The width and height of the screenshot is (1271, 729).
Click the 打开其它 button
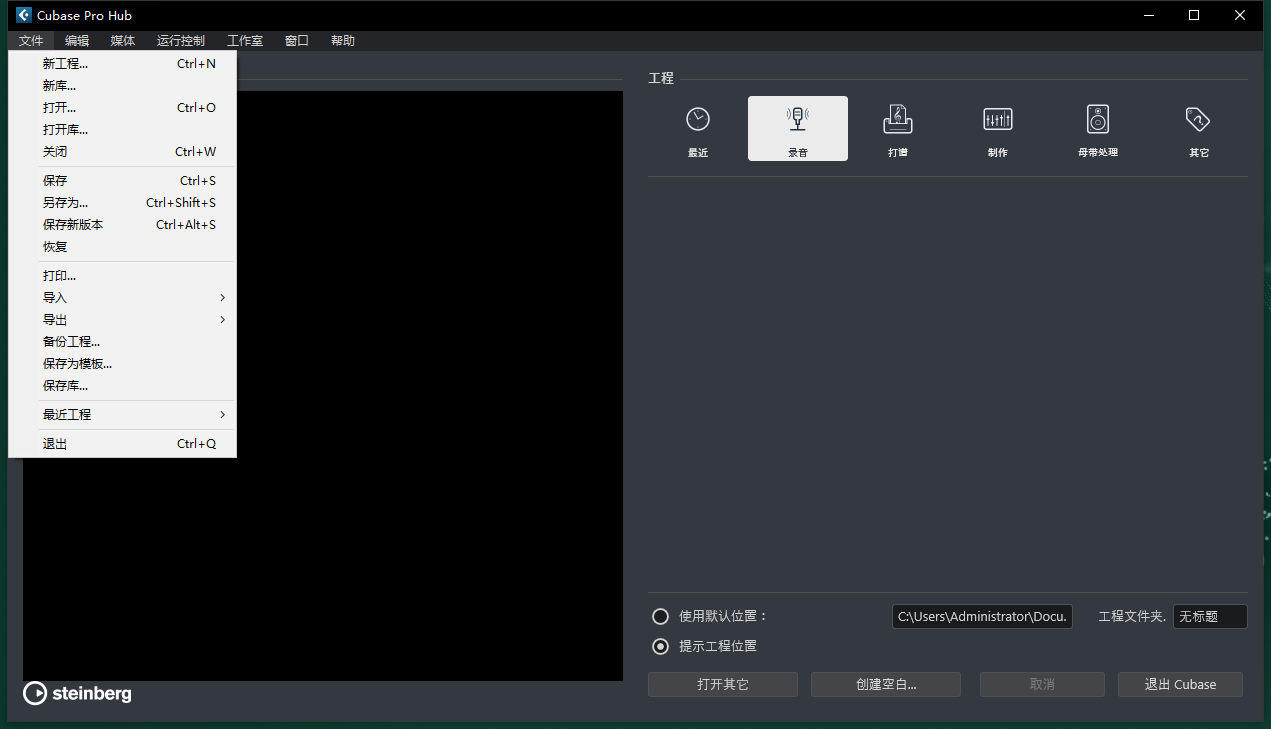tap(723, 685)
